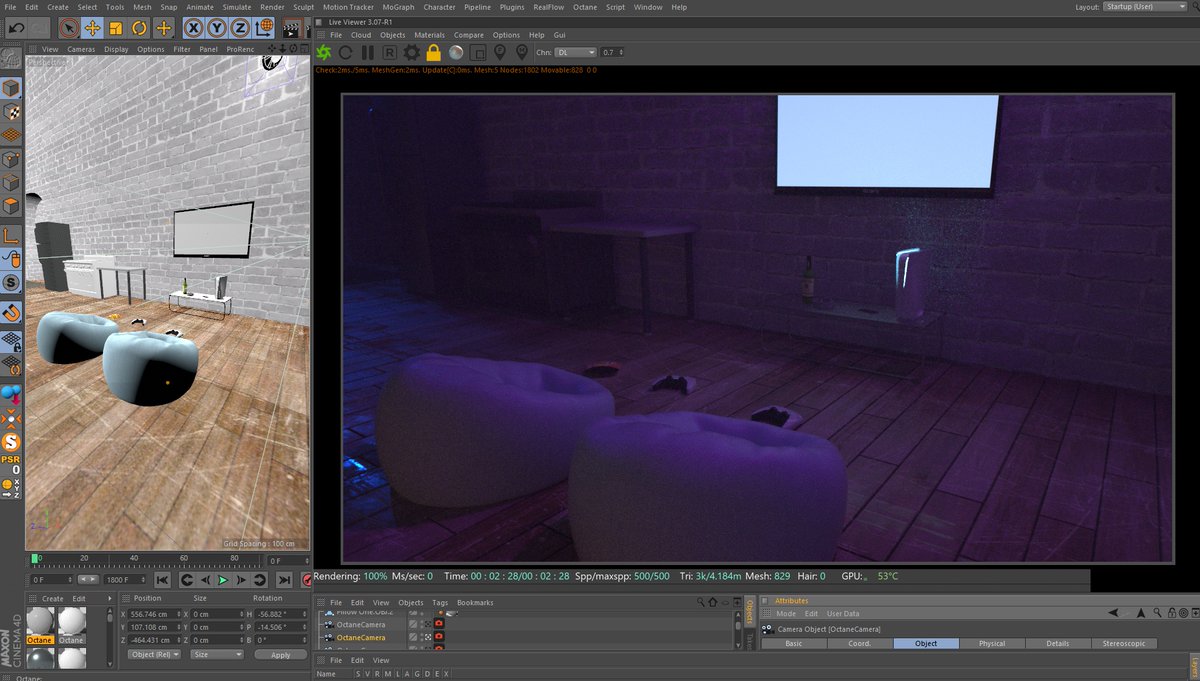Open the Live Viewer Compare menu

point(469,35)
